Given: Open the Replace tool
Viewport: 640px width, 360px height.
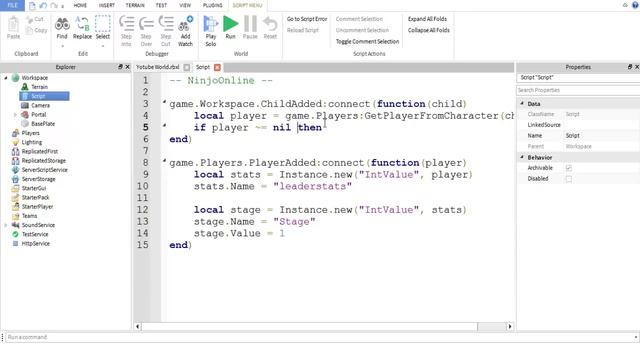Looking at the screenshot, I should 82,28.
